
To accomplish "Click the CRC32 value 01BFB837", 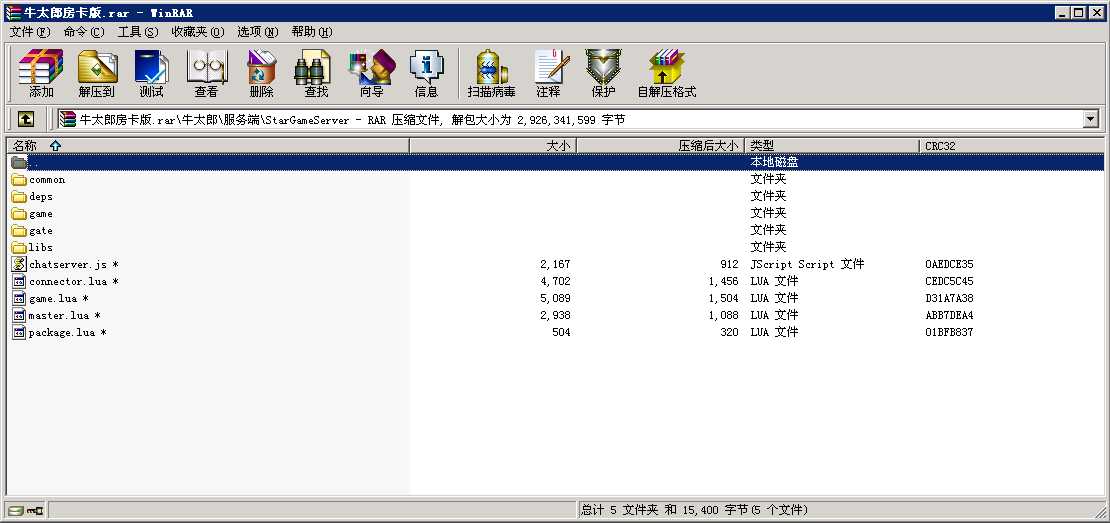I will pyautogui.click(x=949, y=333).
